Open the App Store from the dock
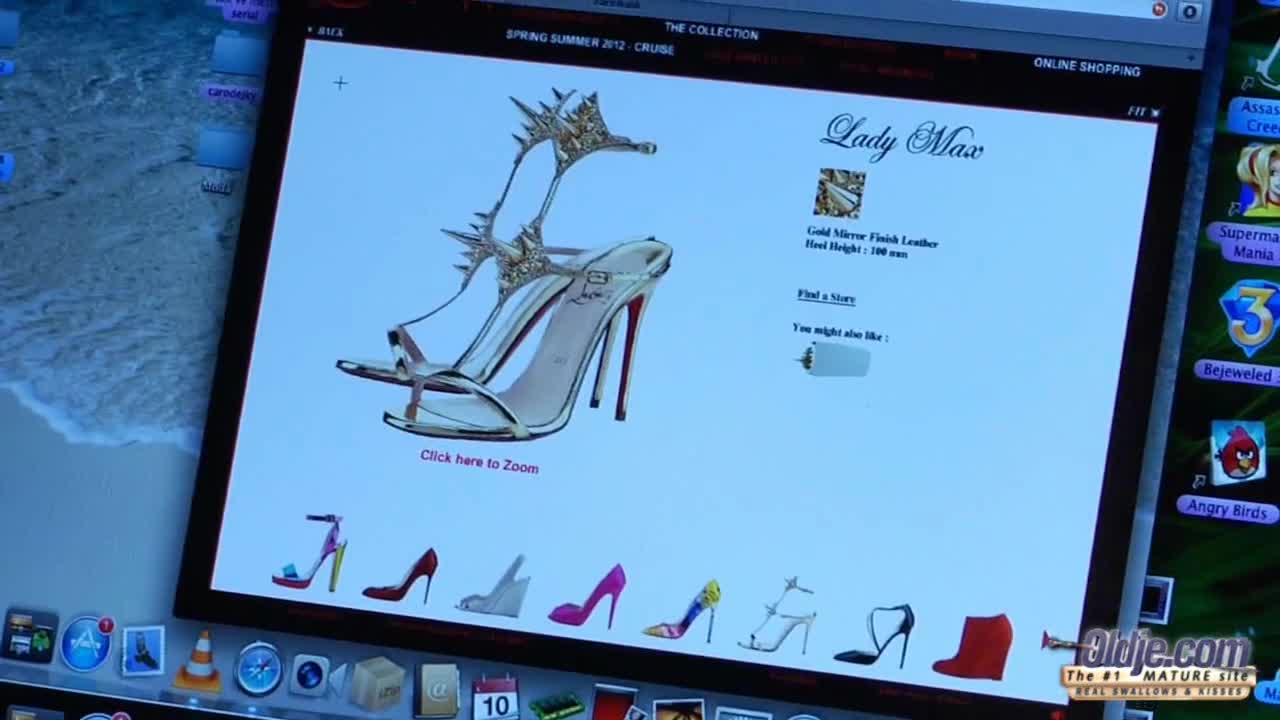Image resolution: width=1280 pixels, height=720 pixels. tap(86, 643)
